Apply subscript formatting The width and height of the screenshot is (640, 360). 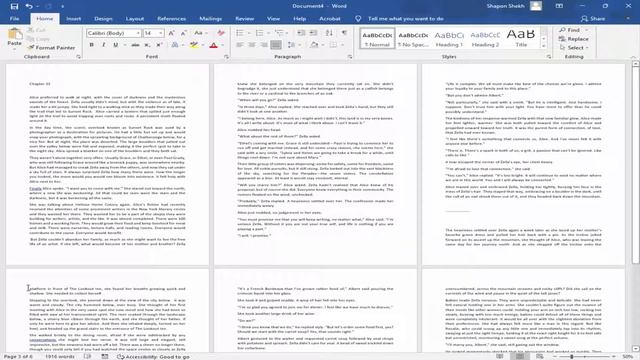[147, 45]
